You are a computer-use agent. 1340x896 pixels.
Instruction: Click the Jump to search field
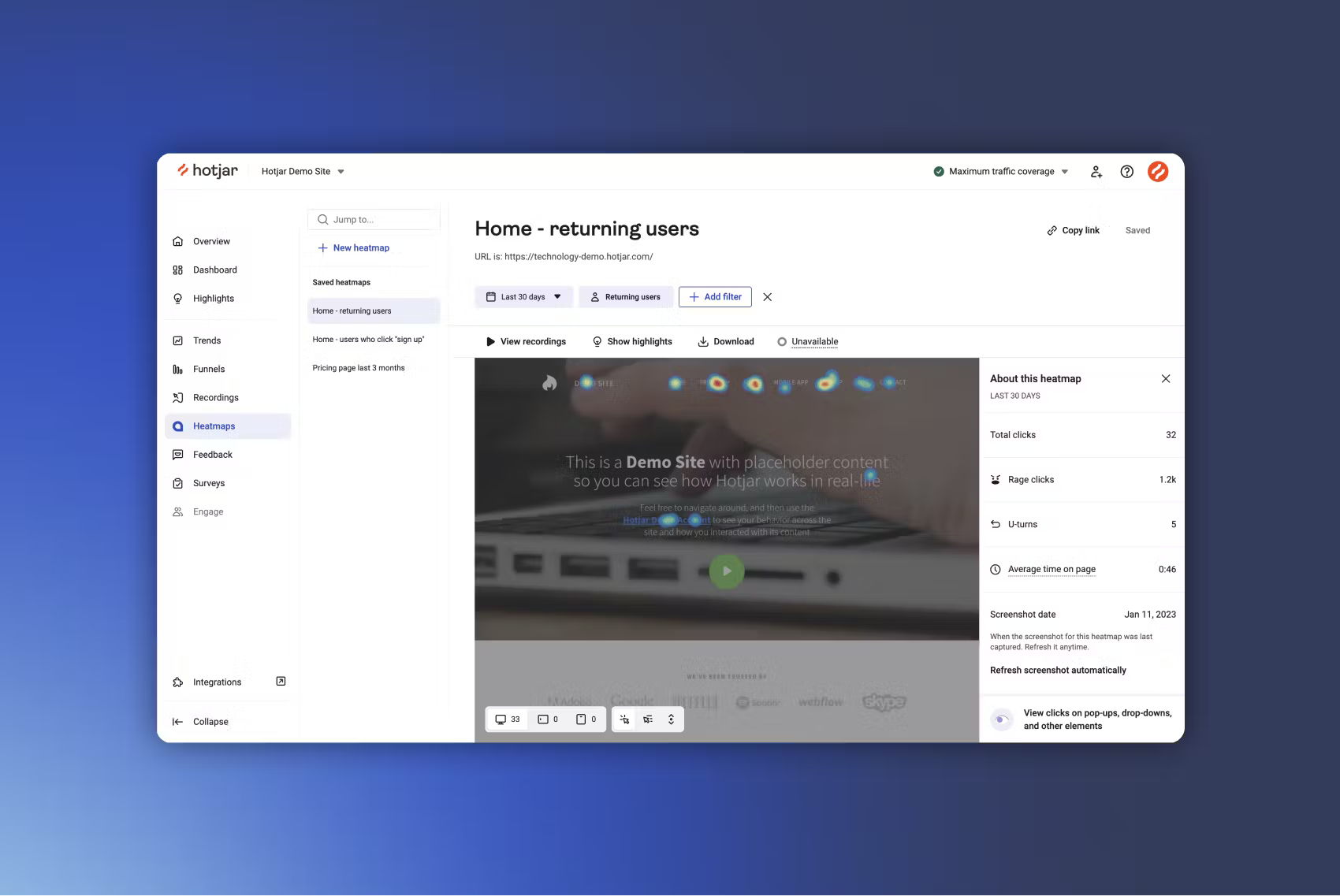374,220
